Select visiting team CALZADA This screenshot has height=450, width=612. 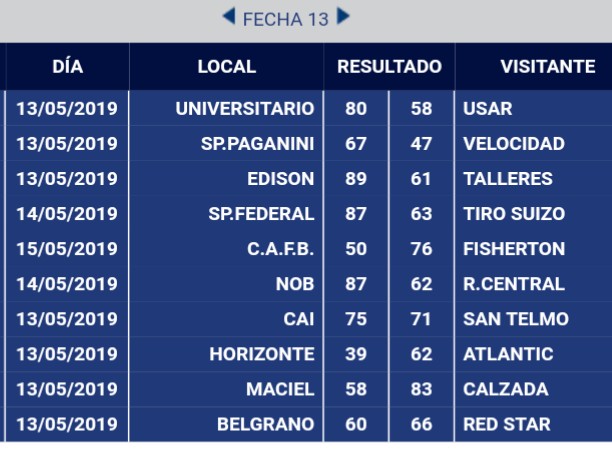pyautogui.click(x=506, y=389)
